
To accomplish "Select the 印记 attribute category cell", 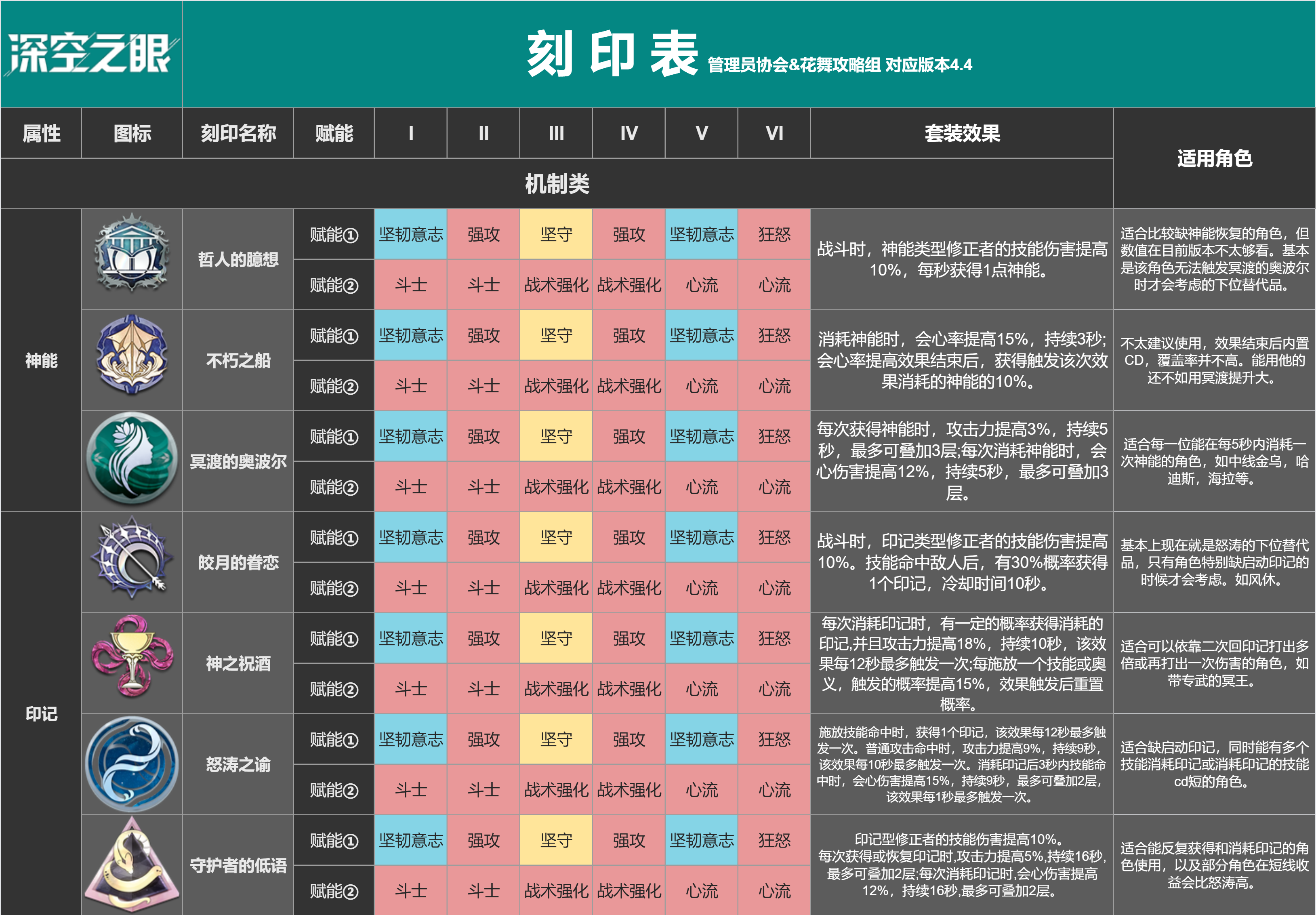I will 41,714.
